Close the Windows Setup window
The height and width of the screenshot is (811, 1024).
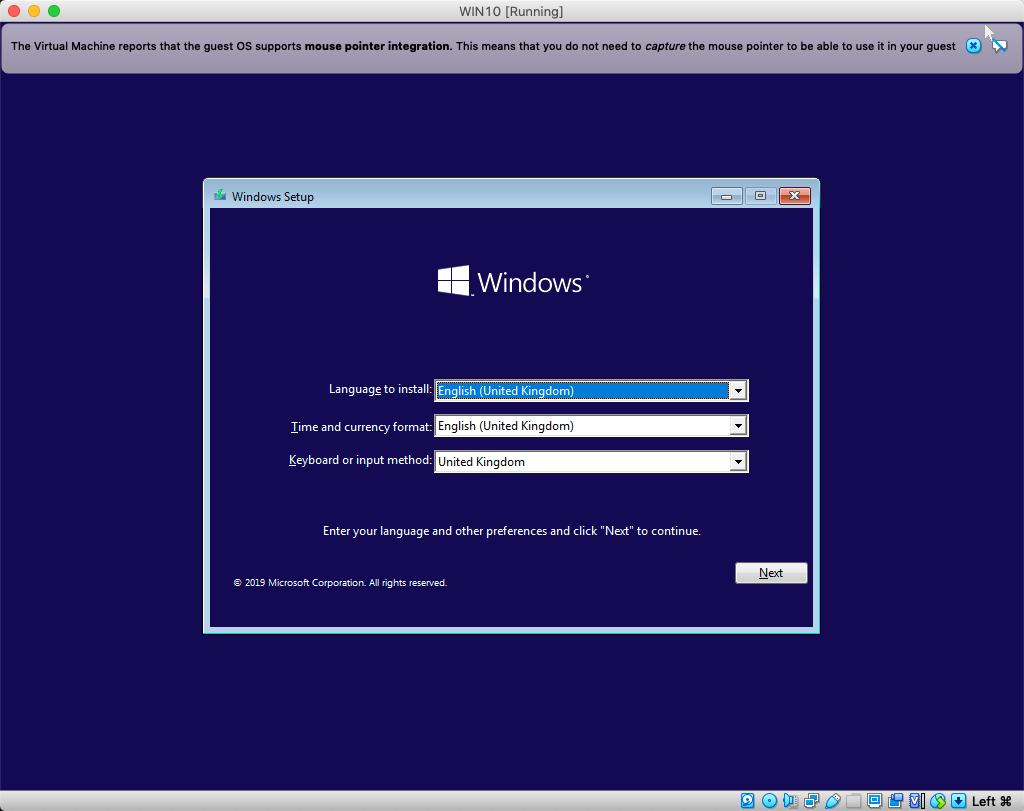click(x=795, y=196)
